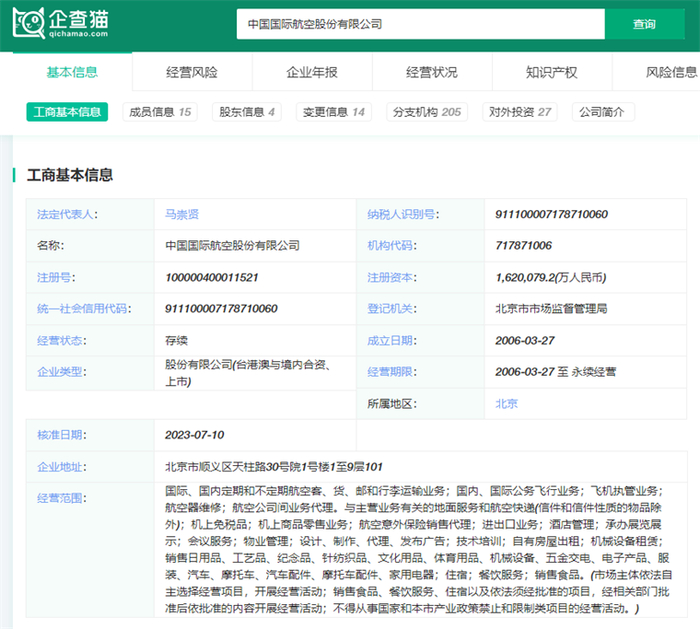Open the 知识产权 tab
This screenshot has height=629, width=700.
coord(552,72)
